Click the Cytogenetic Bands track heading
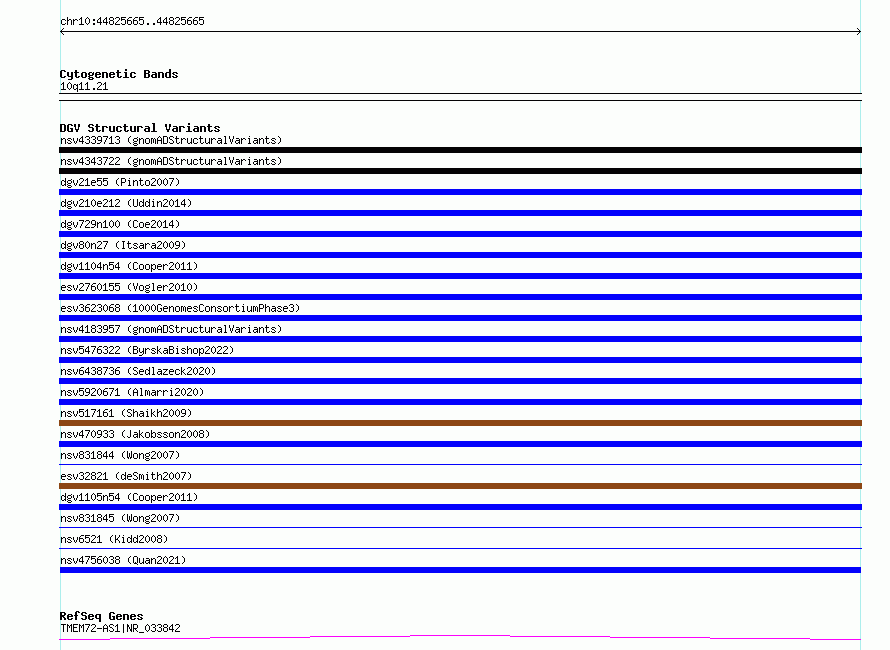The image size is (890, 650). [119, 74]
